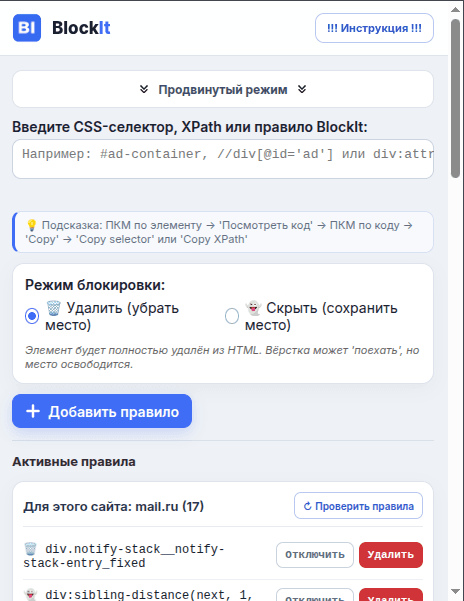The image size is (464, 601).
Task: Click Проверить правила button
Action: 358,506
